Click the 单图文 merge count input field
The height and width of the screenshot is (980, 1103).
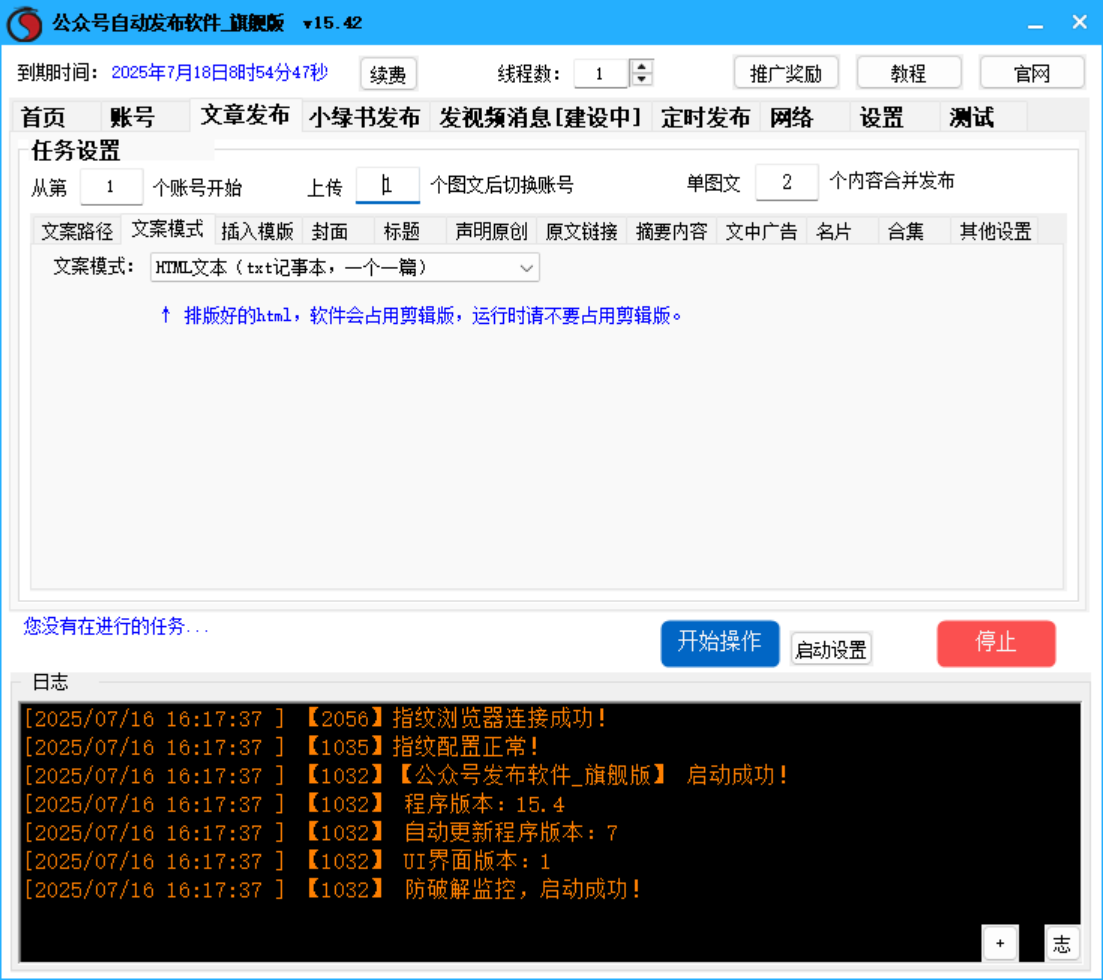coord(786,182)
